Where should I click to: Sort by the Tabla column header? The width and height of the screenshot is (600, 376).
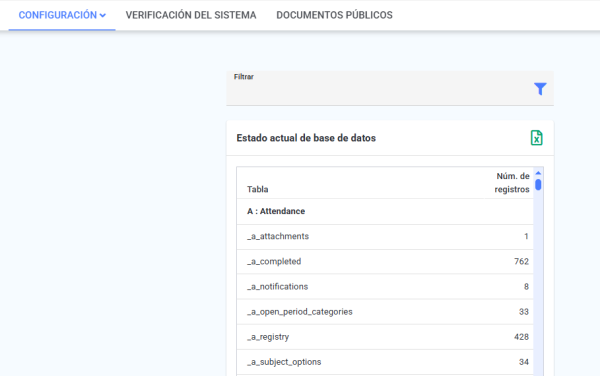tap(258, 189)
